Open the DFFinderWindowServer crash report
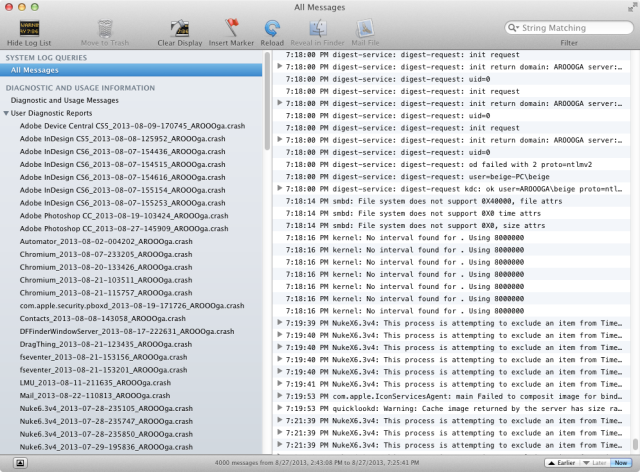 (x=127, y=331)
